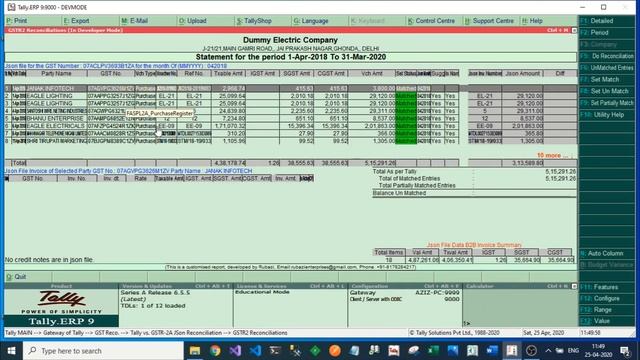
Task: Click the Windows Start button
Action: (11, 351)
